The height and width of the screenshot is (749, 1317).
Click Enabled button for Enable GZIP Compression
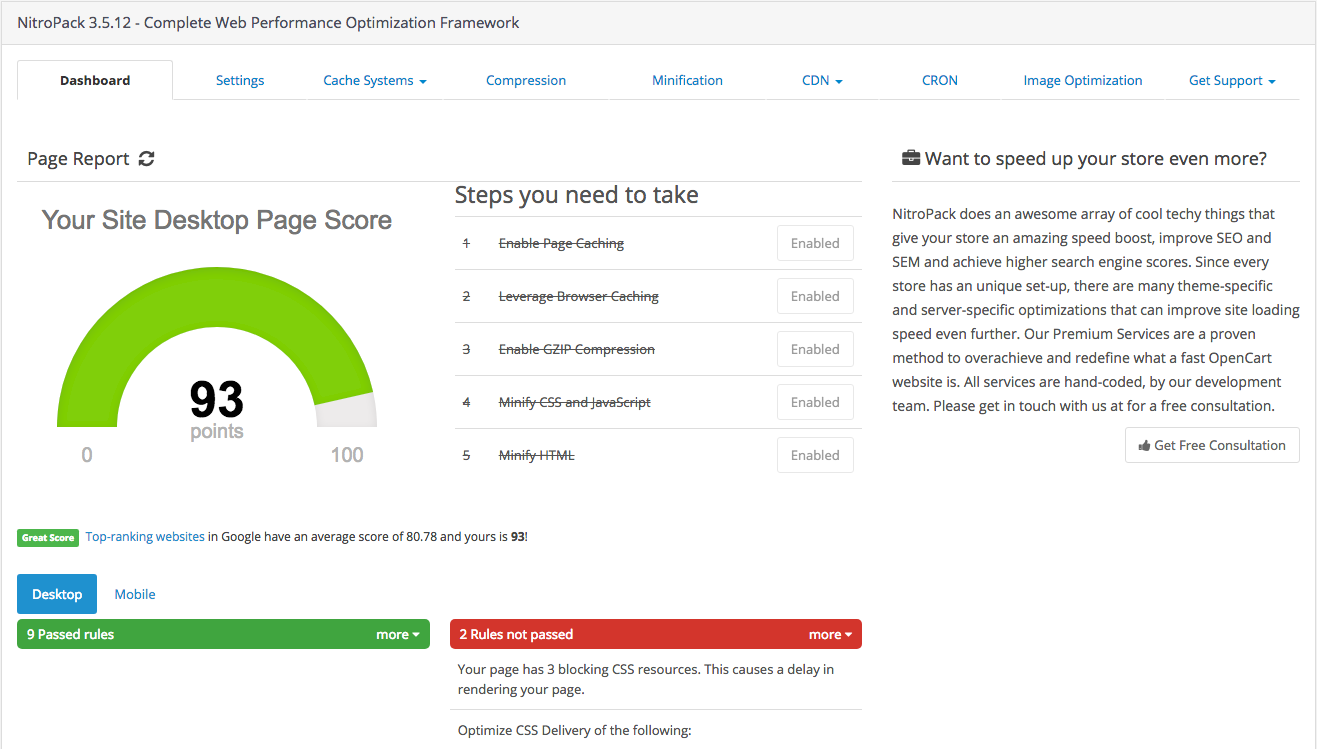click(815, 349)
